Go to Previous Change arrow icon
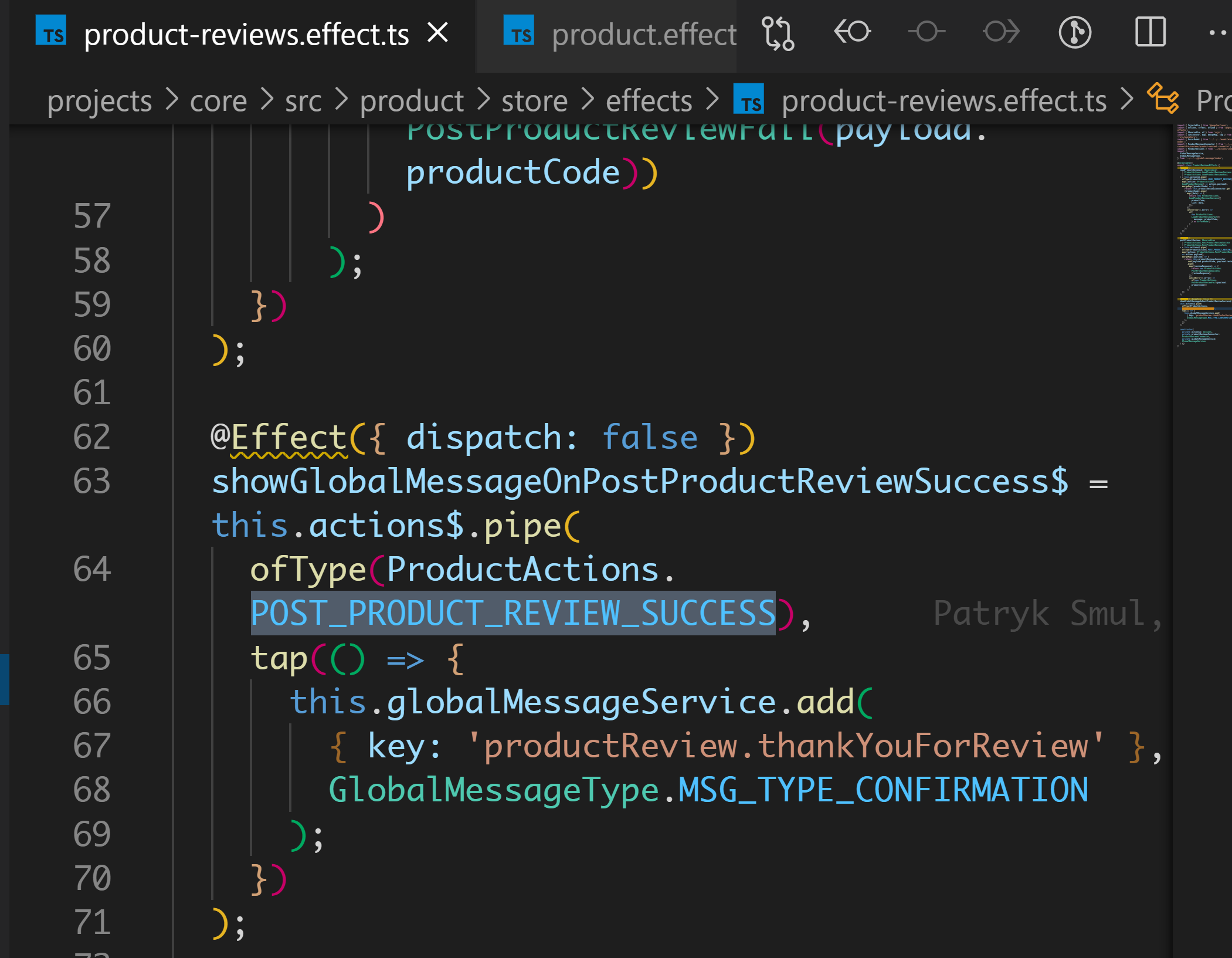 tap(852, 32)
